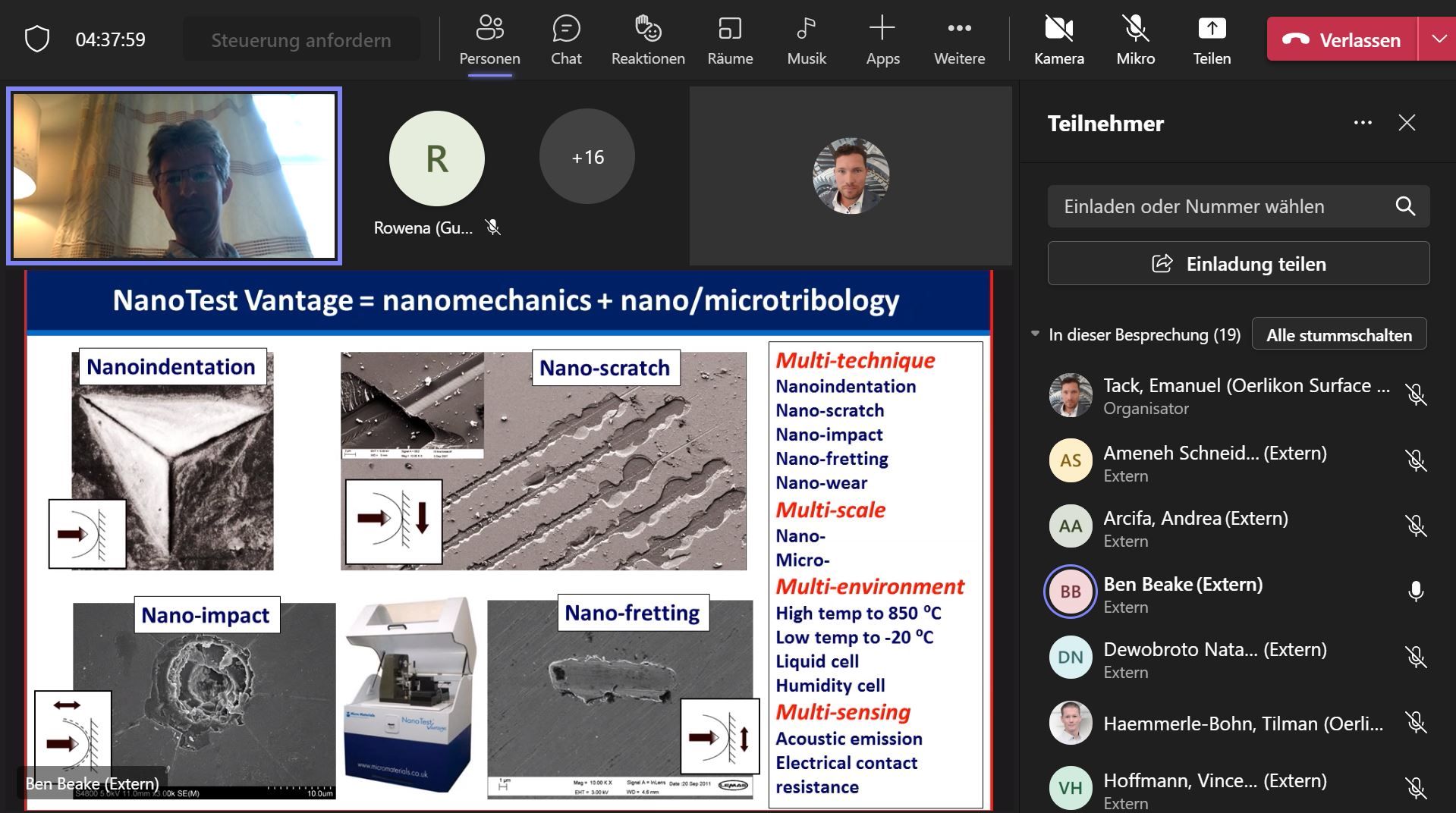1456x813 pixels.
Task: Collapse the 'In dieser Besprechung' list
Action: 1036,334
